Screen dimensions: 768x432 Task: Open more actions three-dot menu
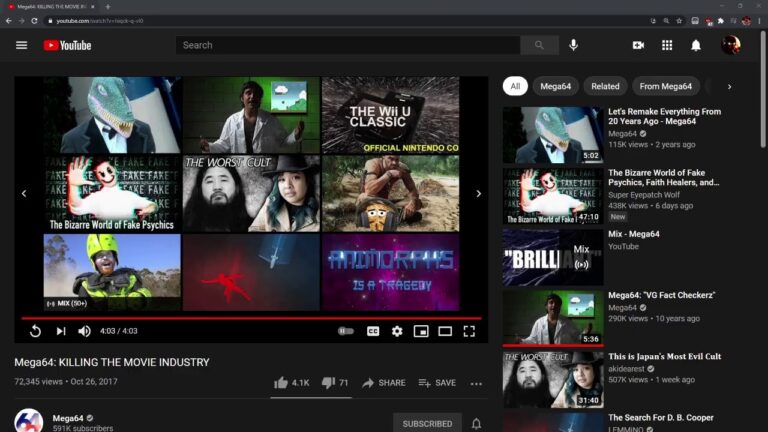(476, 384)
